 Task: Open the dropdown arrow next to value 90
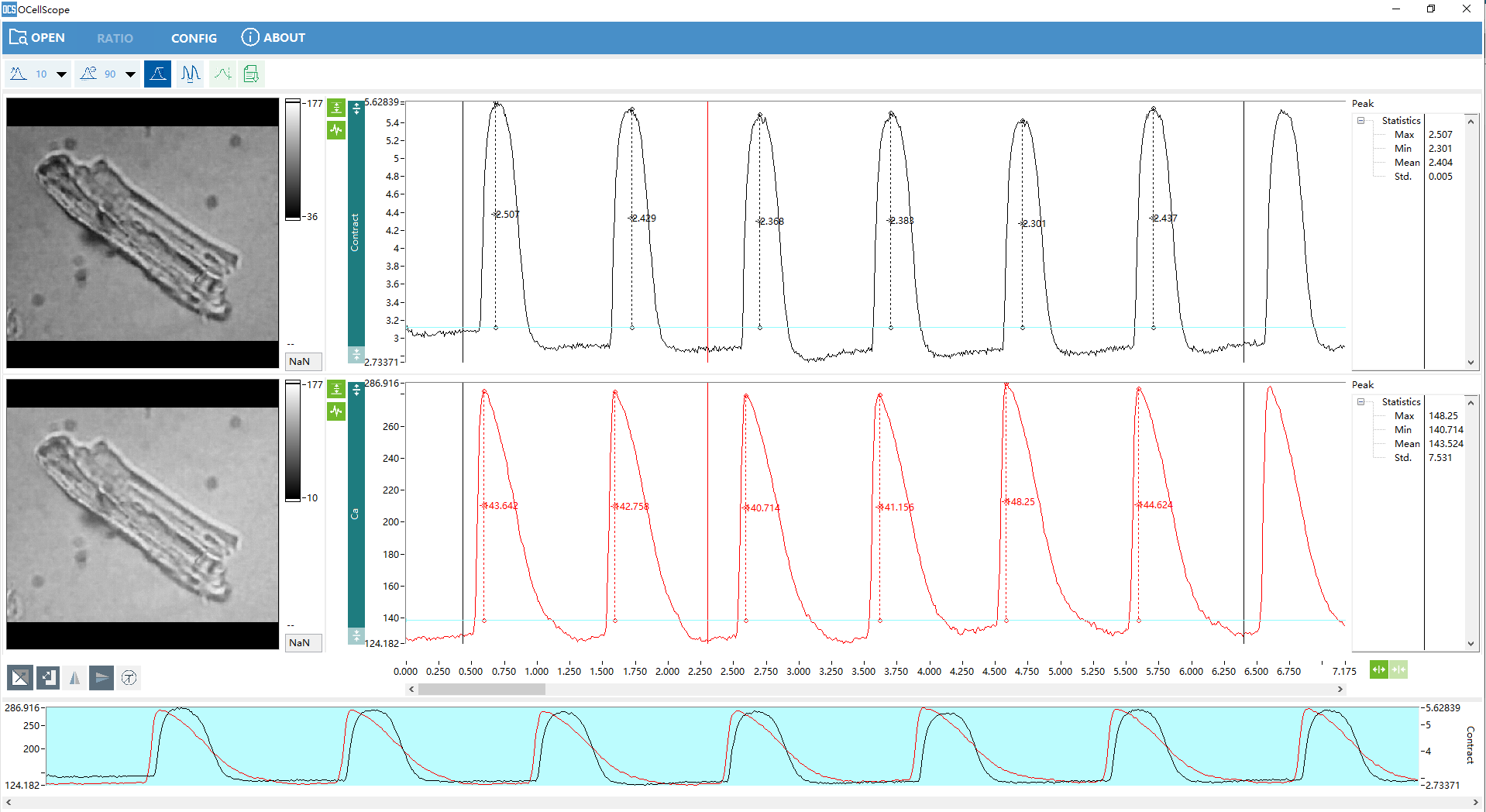point(130,74)
